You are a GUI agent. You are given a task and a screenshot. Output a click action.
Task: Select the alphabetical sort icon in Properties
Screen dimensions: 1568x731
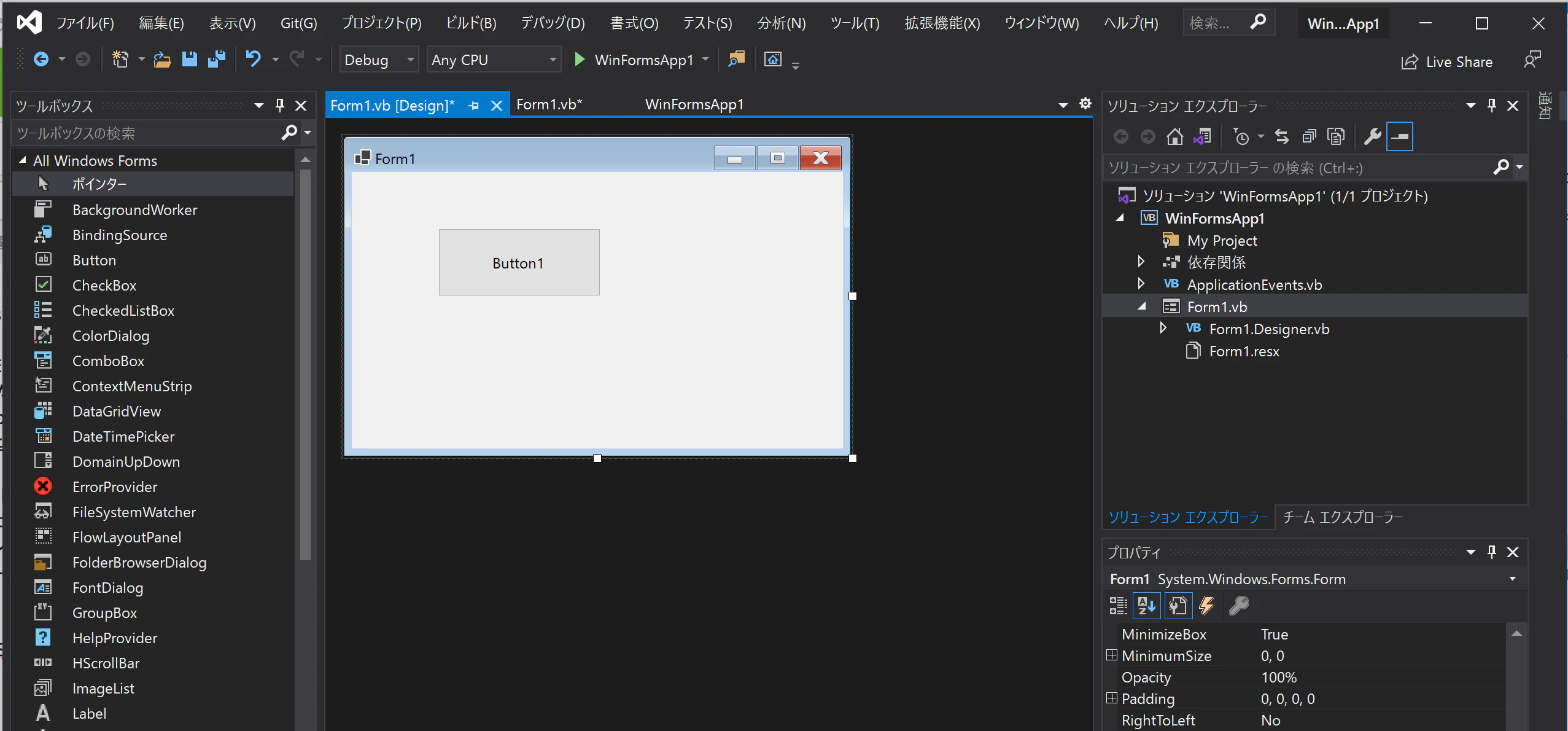point(1146,606)
